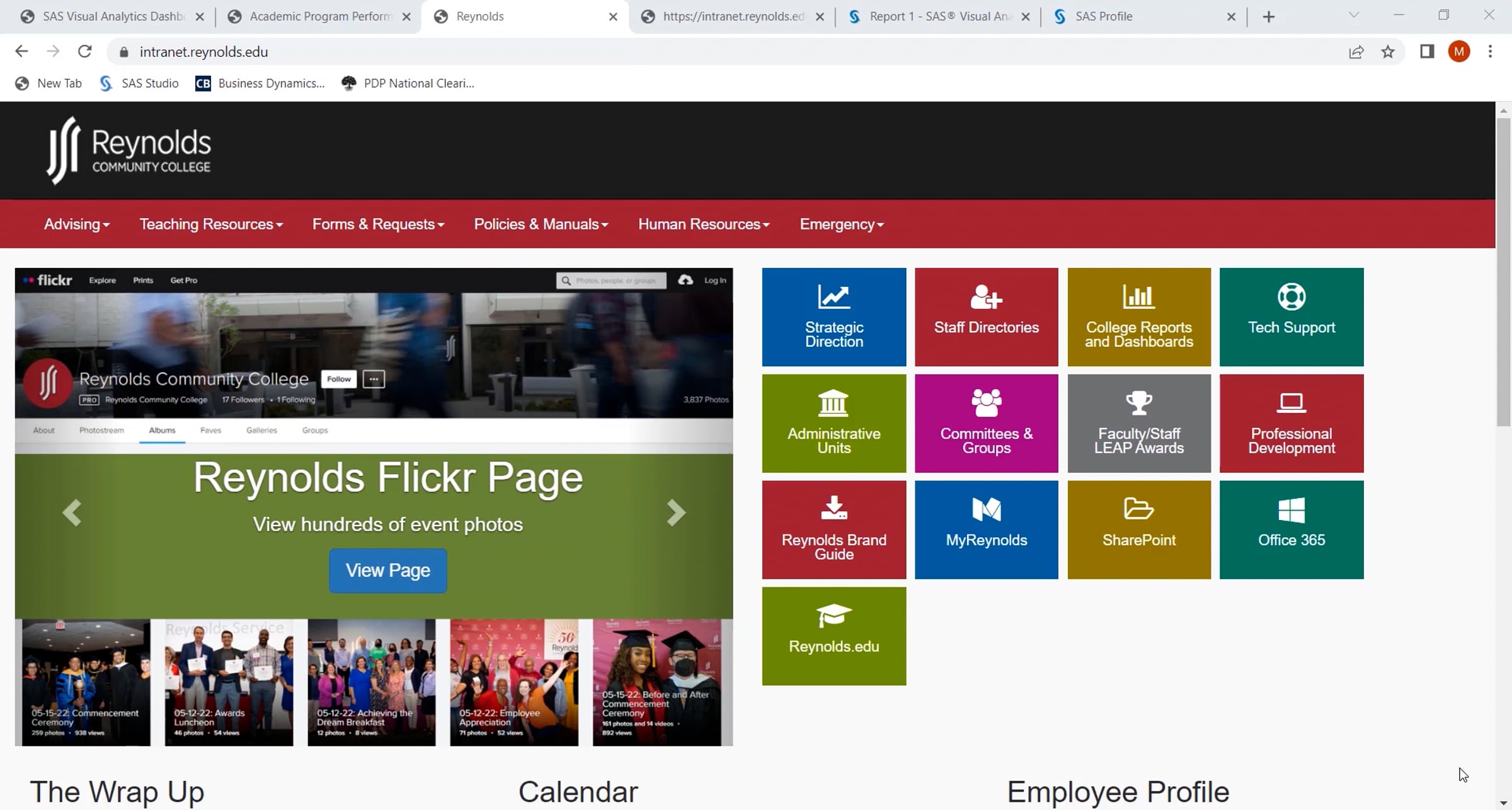The width and height of the screenshot is (1512, 810).
Task: Close the SAS Profile tab
Action: tap(1231, 17)
